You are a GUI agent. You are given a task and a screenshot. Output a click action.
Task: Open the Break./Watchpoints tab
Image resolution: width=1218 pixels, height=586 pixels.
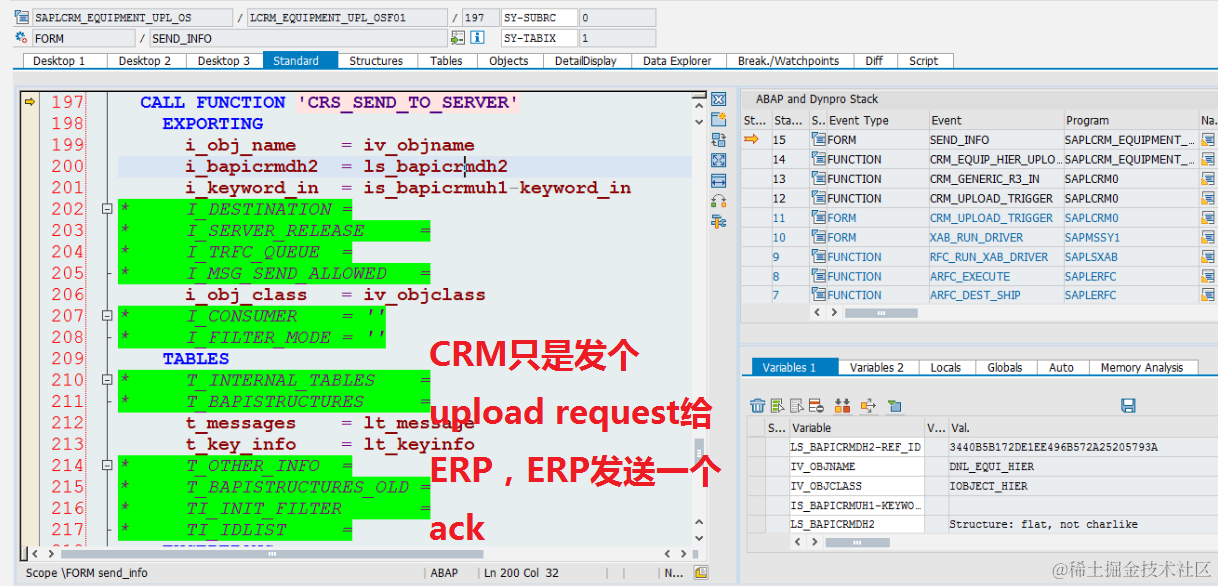pos(788,61)
